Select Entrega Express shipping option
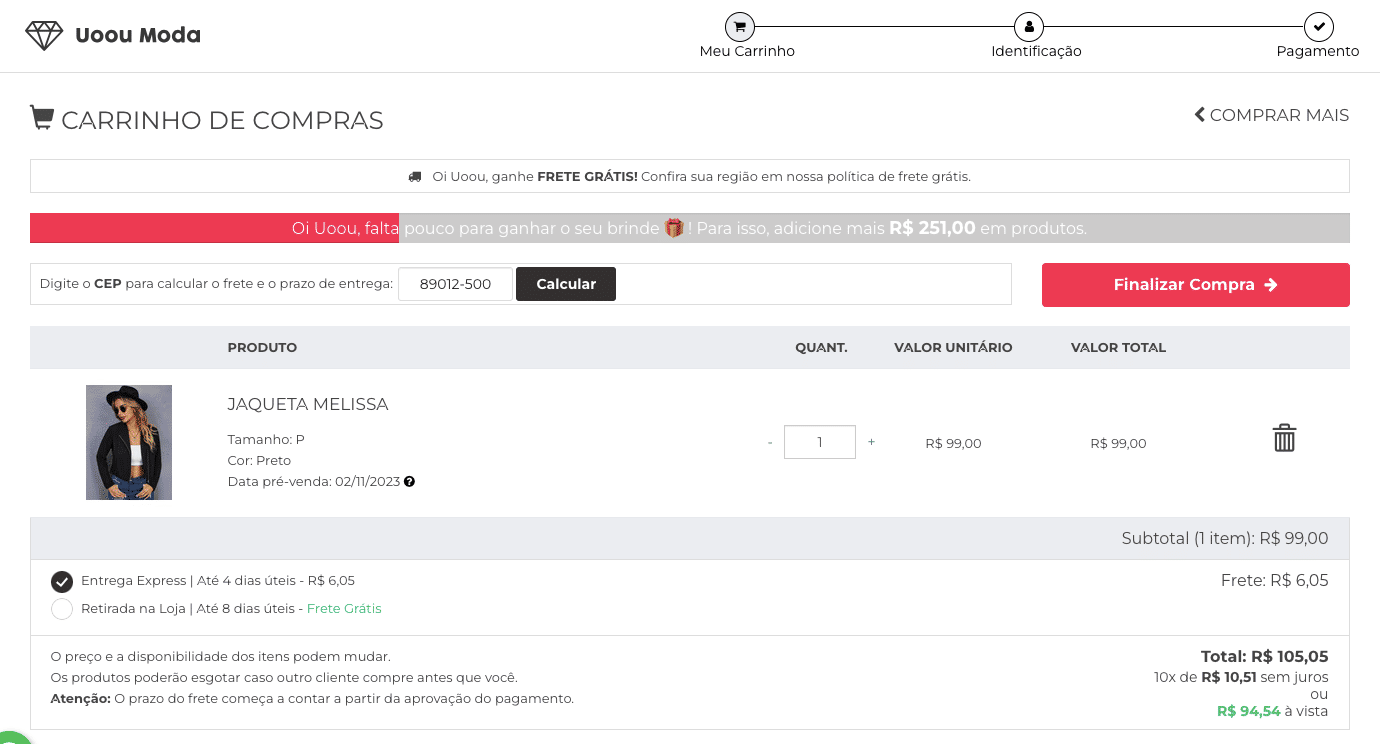 (62, 581)
